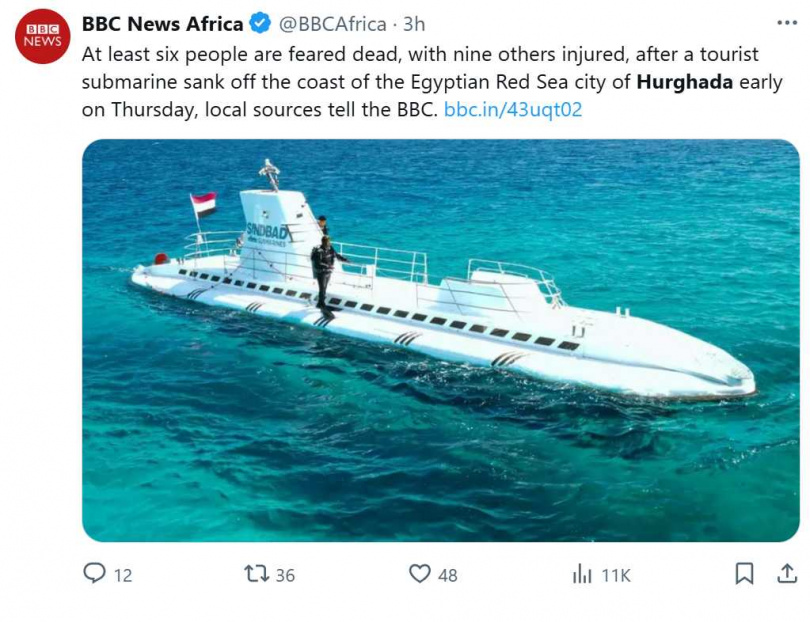
Task: Click the like count of 48
Action: click(x=447, y=575)
